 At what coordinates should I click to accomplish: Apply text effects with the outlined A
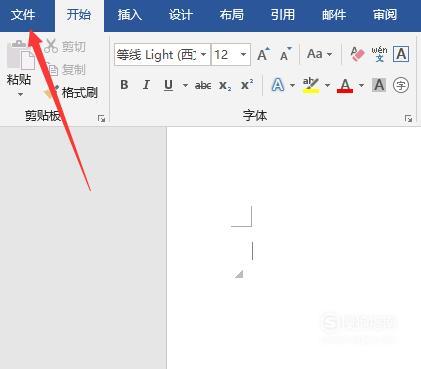coord(278,85)
